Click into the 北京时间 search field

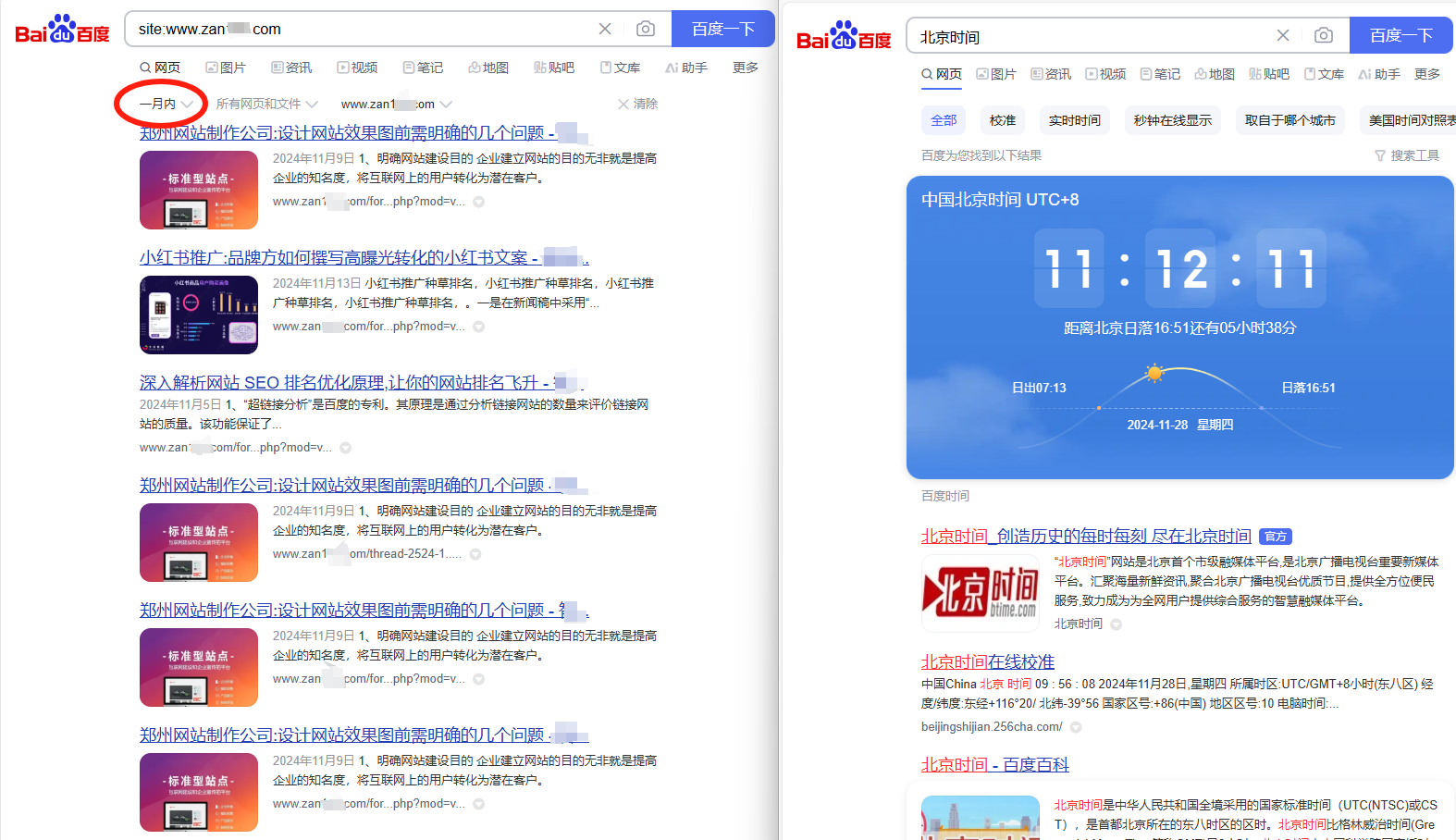(1092, 36)
